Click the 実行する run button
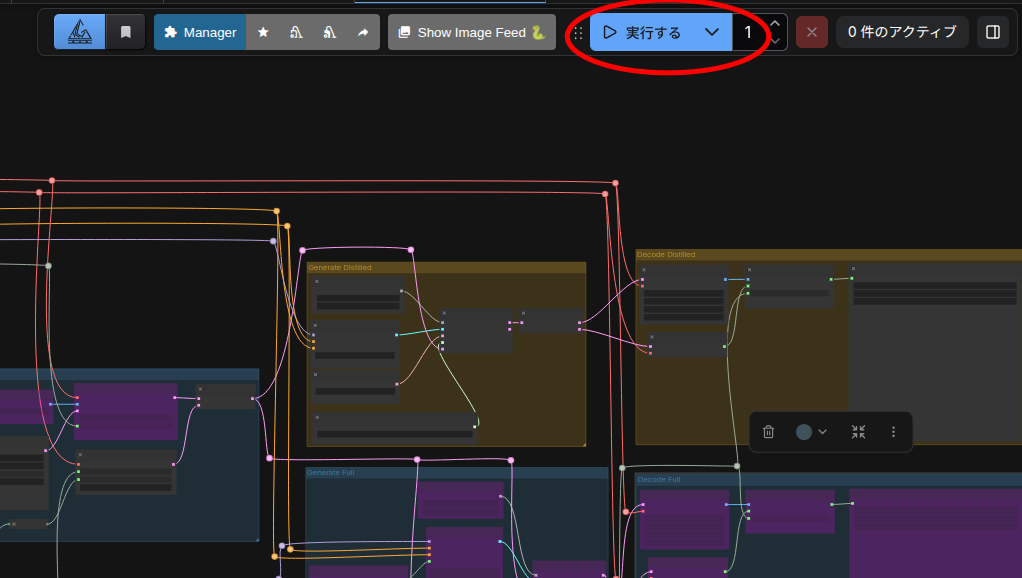The width and height of the screenshot is (1022, 578). (x=642, y=32)
